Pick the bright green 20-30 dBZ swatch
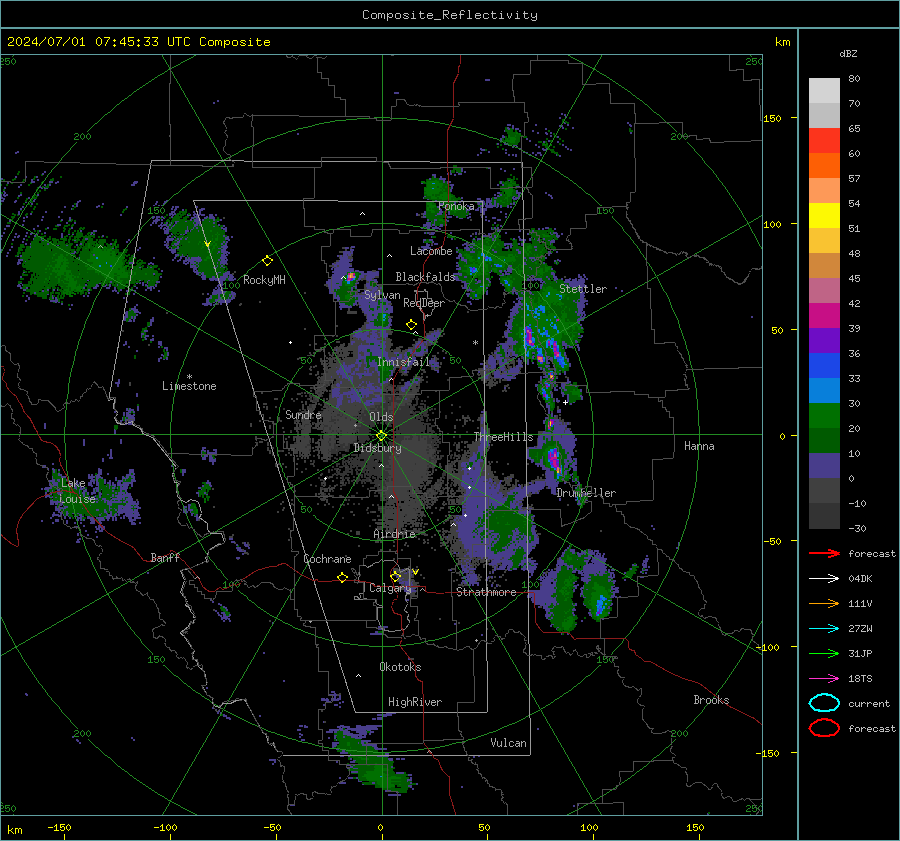 tap(824, 416)
